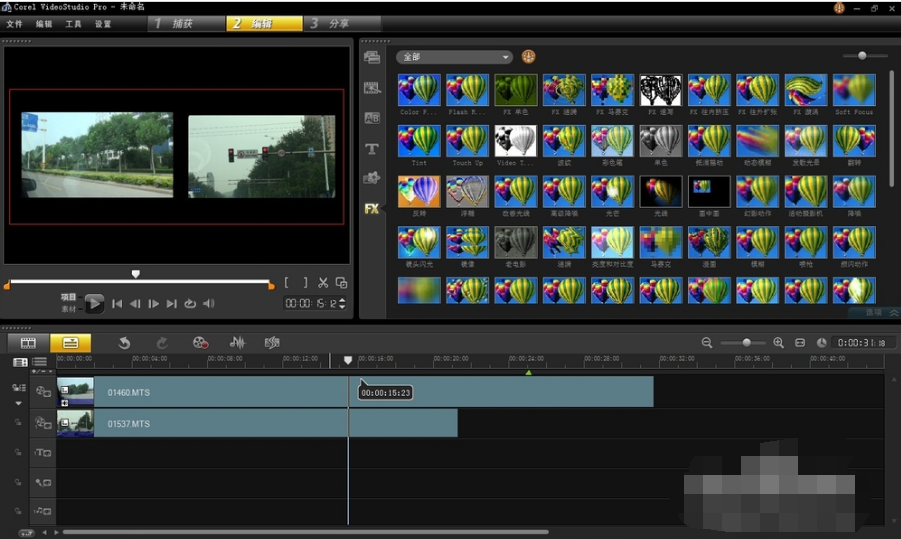
Task: Jump to start of the clip
Action: pyautogui.click(x=117, y=303)
